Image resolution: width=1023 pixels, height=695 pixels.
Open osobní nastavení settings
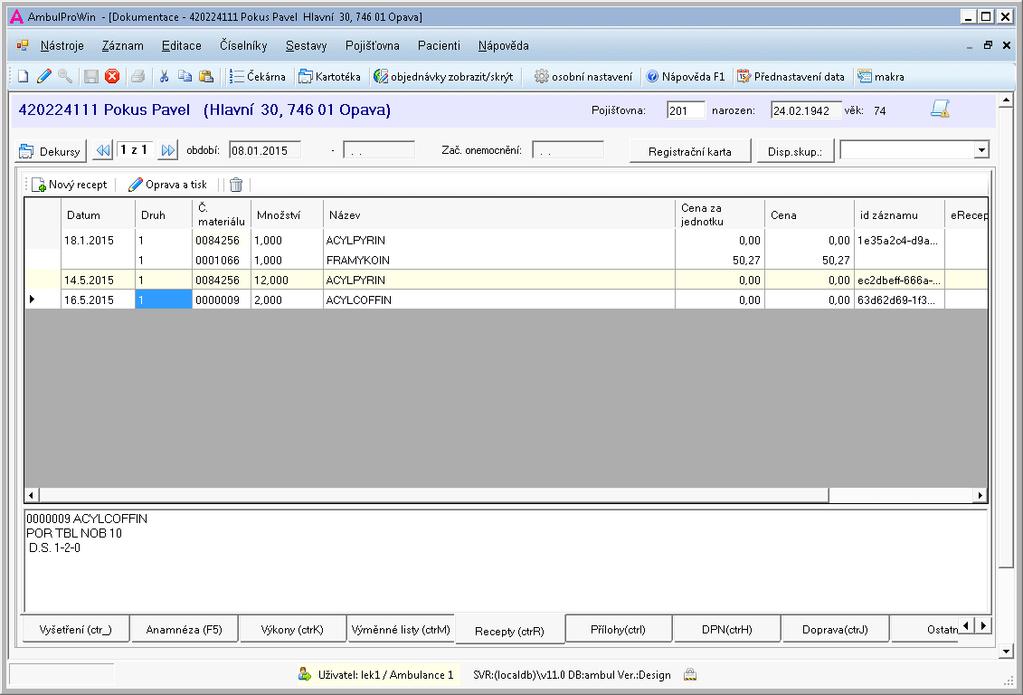point(583,76)
